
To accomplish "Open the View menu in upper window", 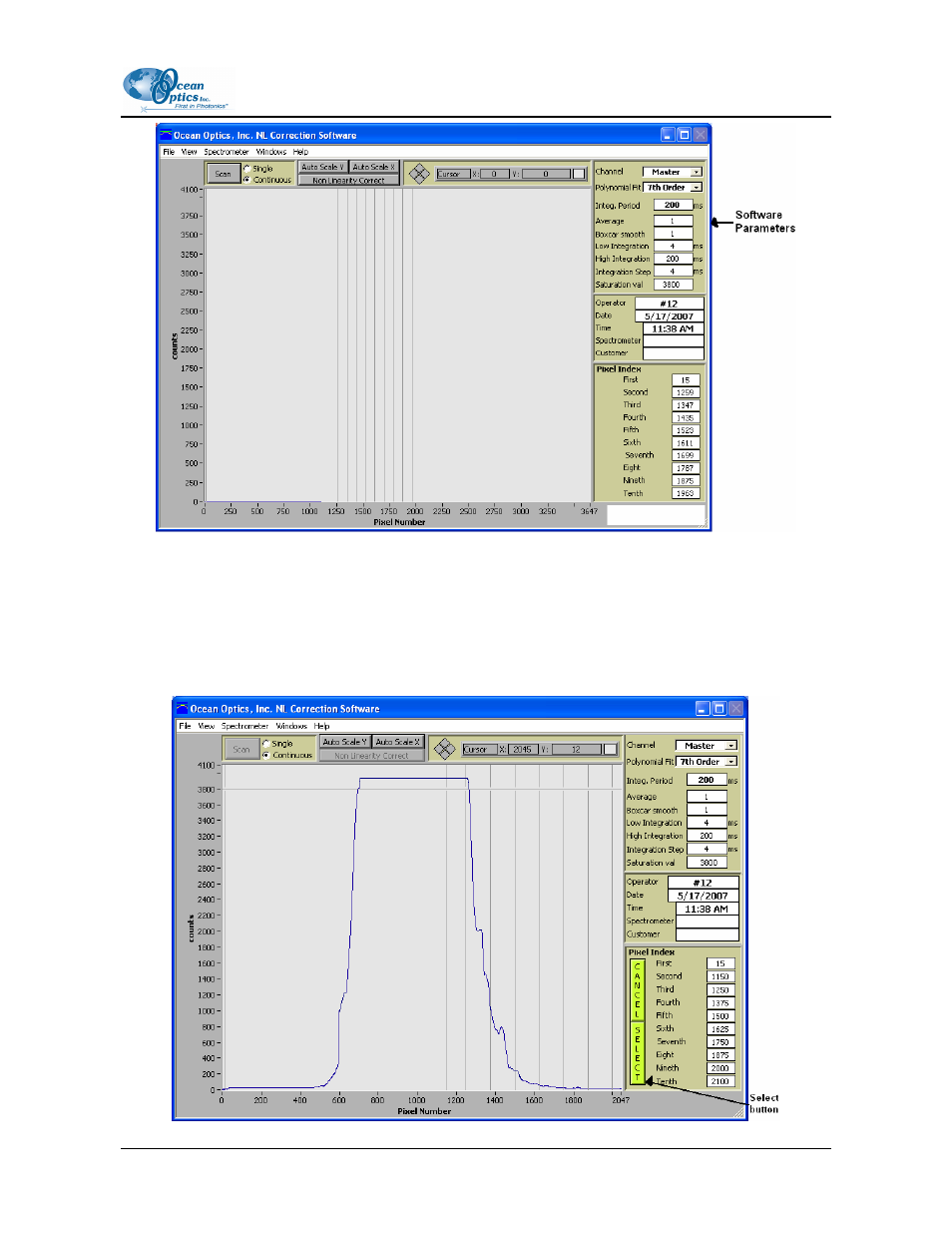I will pyautogui.click(x=189, y=152).
